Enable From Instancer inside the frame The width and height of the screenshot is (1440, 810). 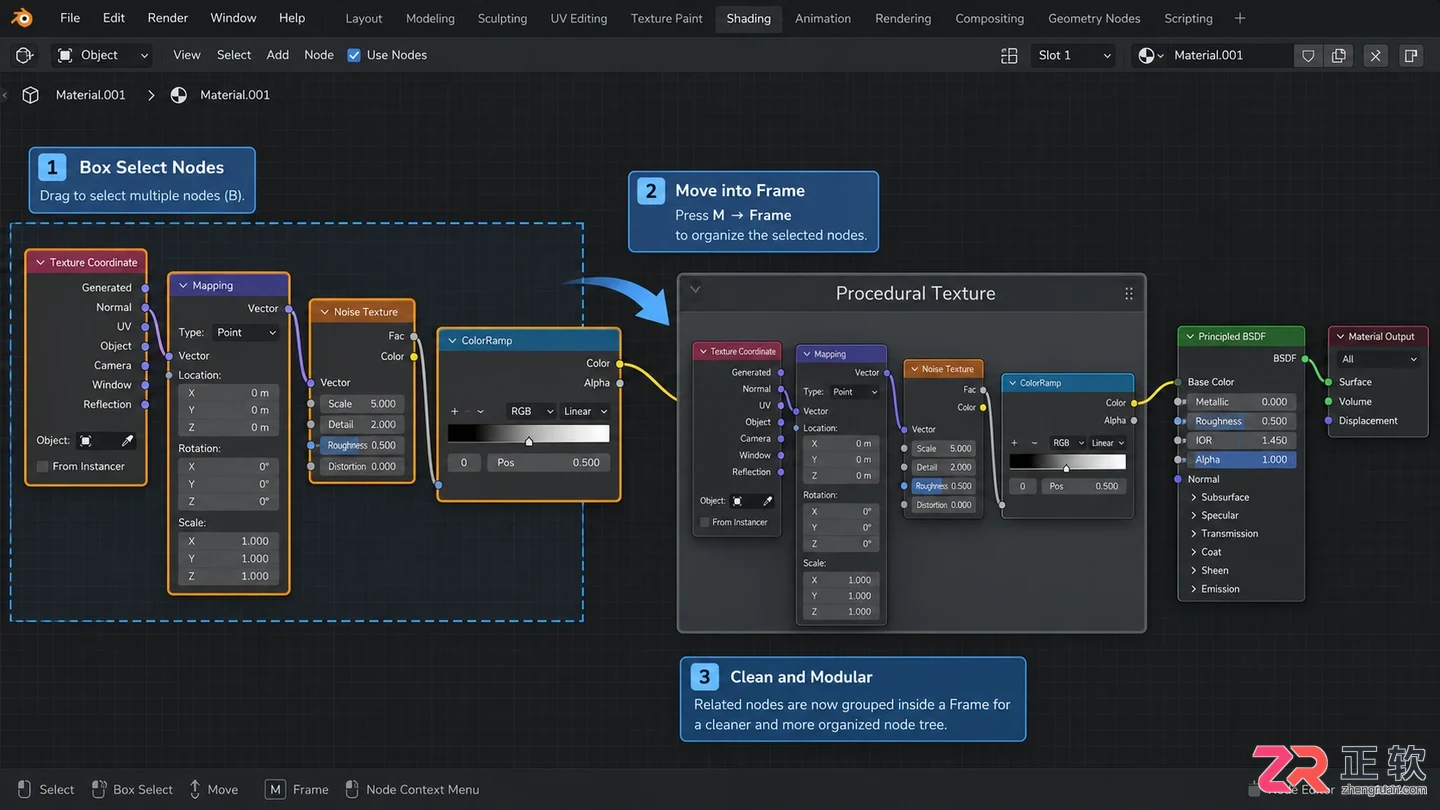pos(704,522)
